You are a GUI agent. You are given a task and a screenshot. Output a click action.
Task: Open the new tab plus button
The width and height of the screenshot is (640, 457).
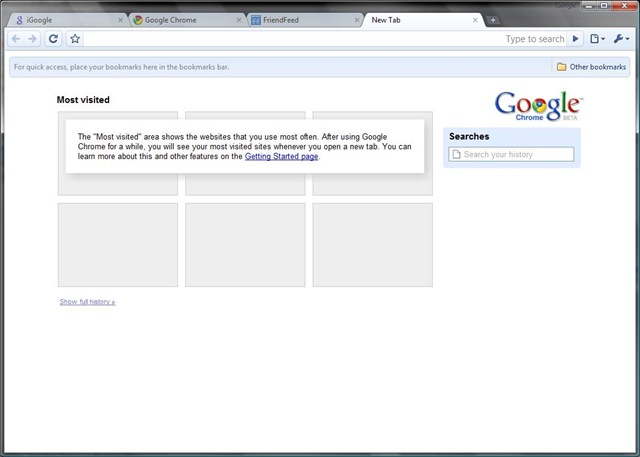[494, 20]
